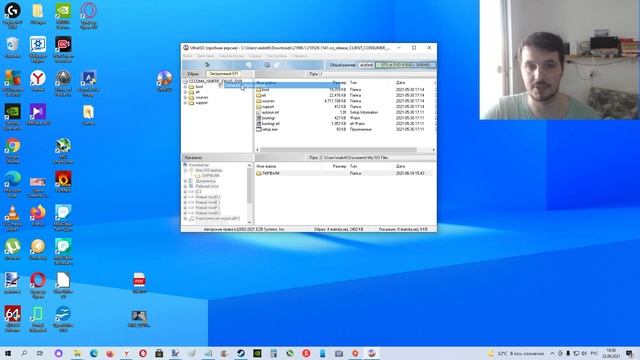The image size is (640, 360).
Task: Click the DVD 4.7GB capacity progress bar
Action: click(x=405, y=65)
